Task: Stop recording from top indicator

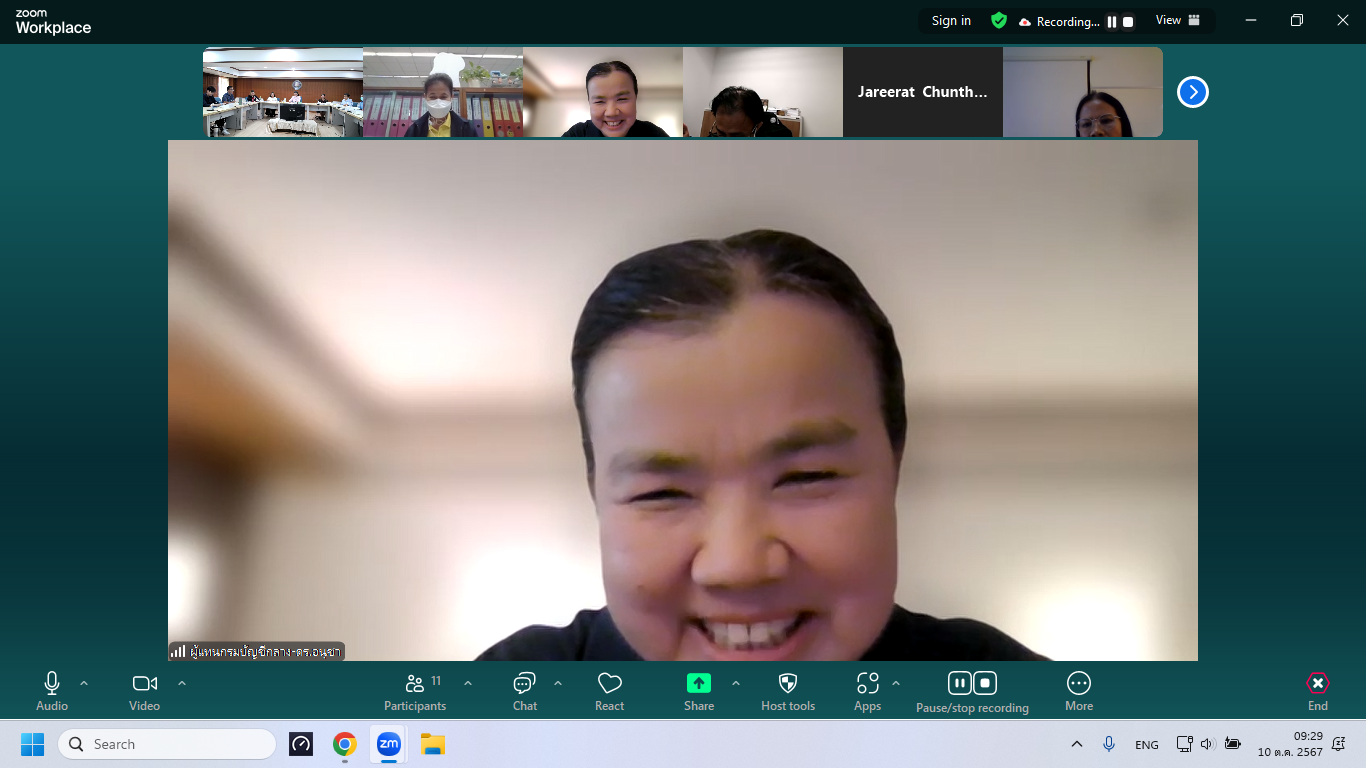Action: 1128,22
